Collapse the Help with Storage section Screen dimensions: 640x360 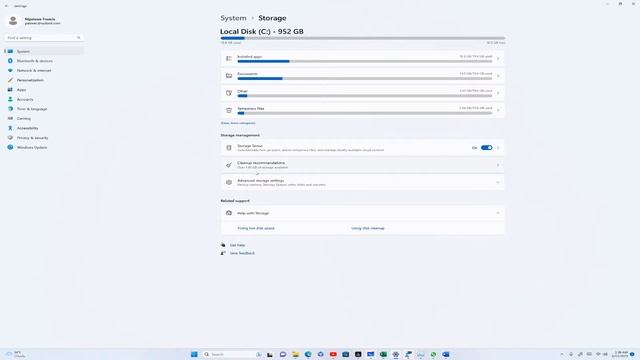[498, 213]
